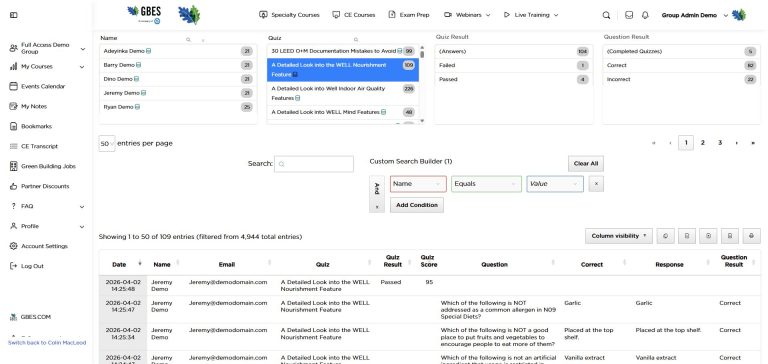Image resolution: width=768 pixels, height=364 pixels.
Task: Open the Equals condition dropdown
Action: (486, 184)
